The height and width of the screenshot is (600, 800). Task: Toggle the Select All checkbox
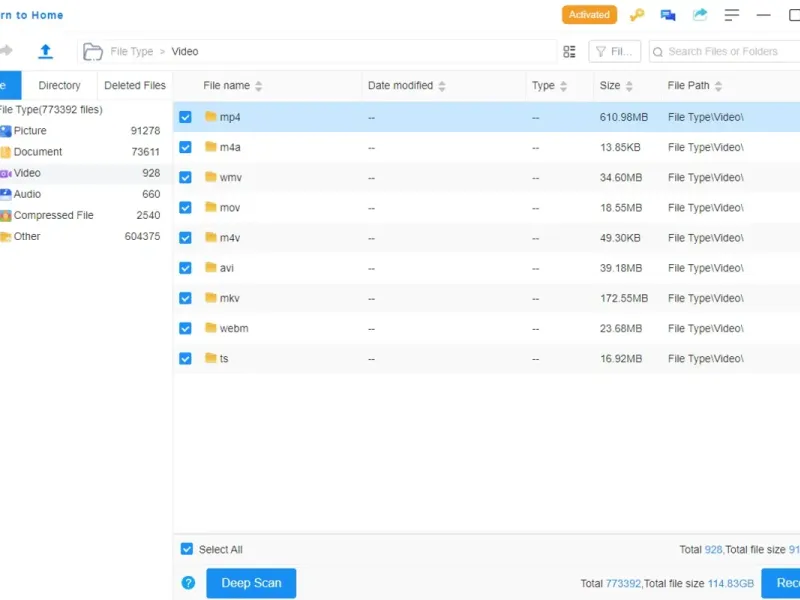tap(187, 549)
